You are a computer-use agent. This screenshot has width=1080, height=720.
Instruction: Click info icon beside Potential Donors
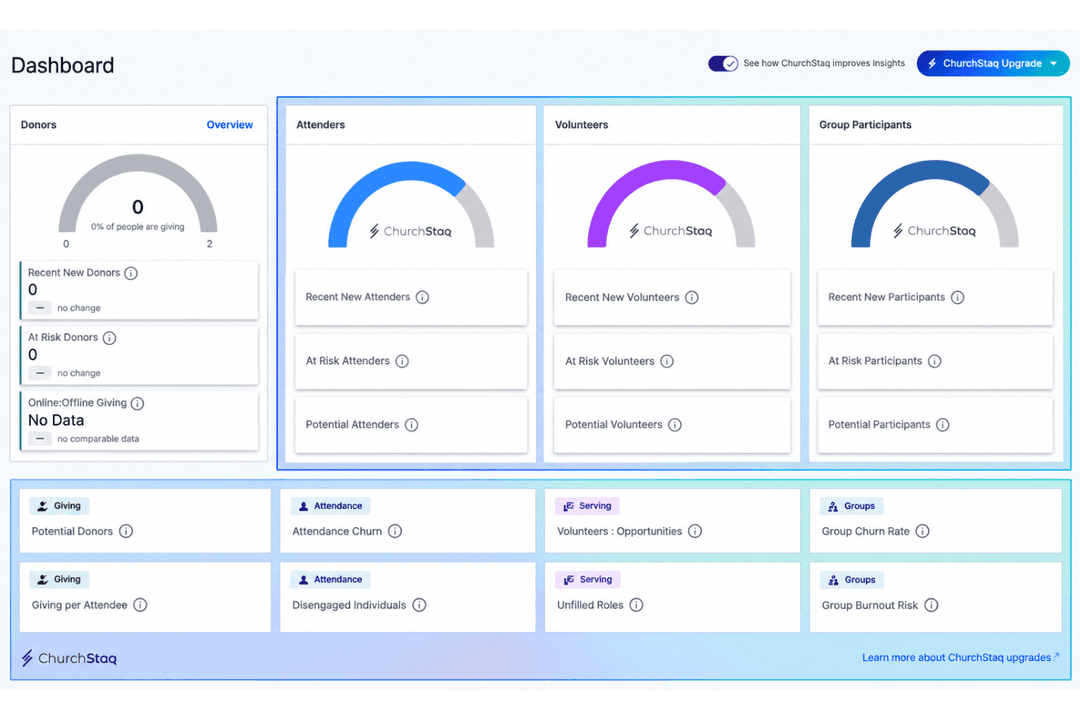[126, 531]
